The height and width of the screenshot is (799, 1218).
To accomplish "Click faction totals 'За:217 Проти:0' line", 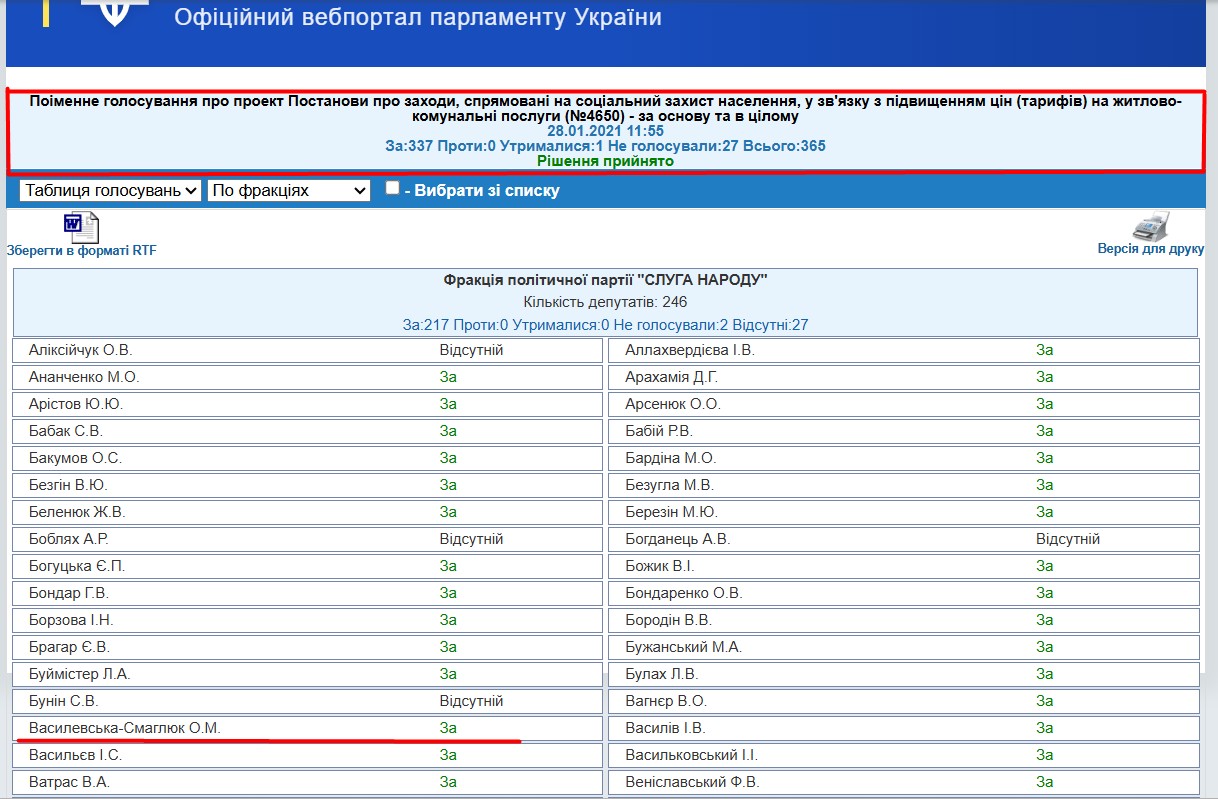I will coord(606,324).
